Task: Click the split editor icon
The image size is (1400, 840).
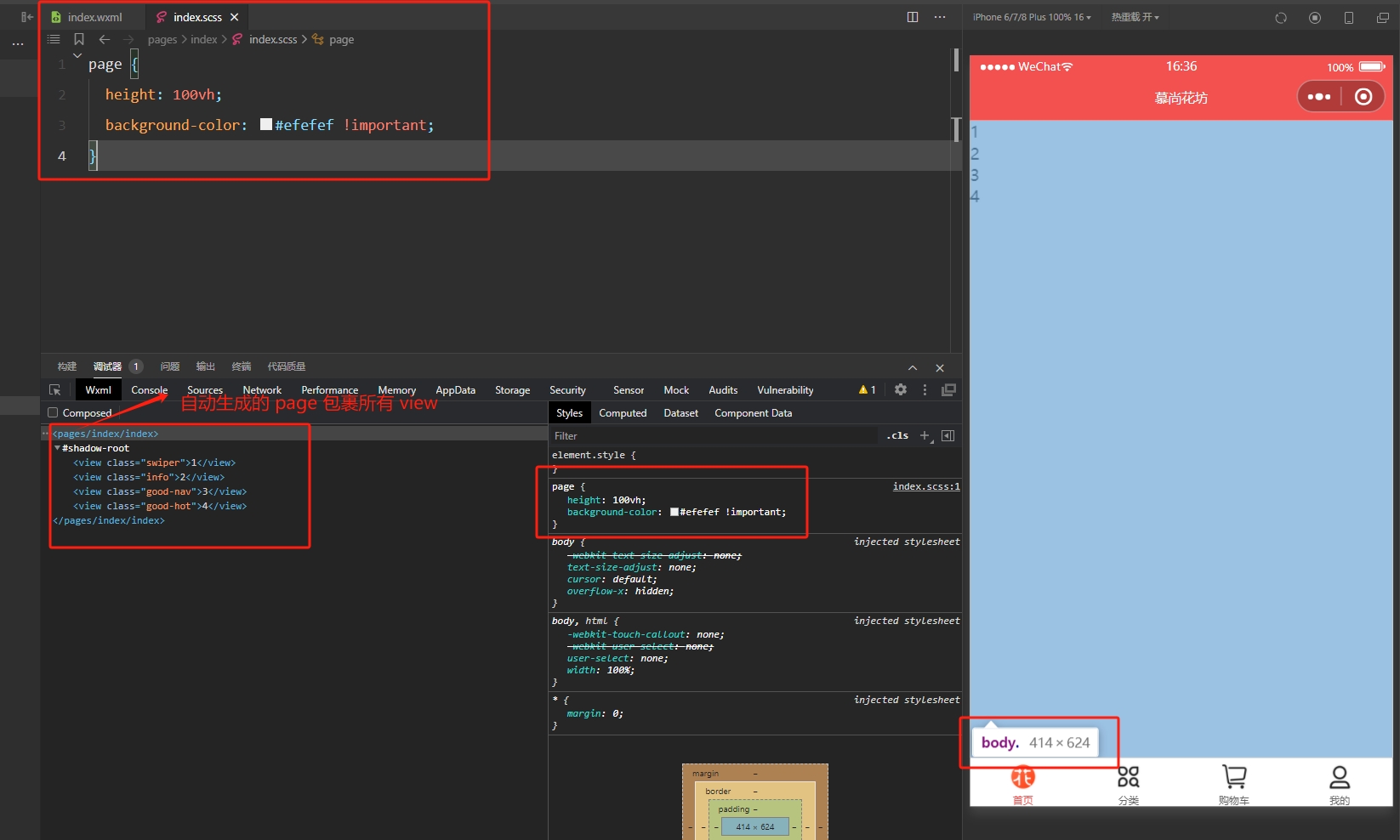Action: coord(913,17)
